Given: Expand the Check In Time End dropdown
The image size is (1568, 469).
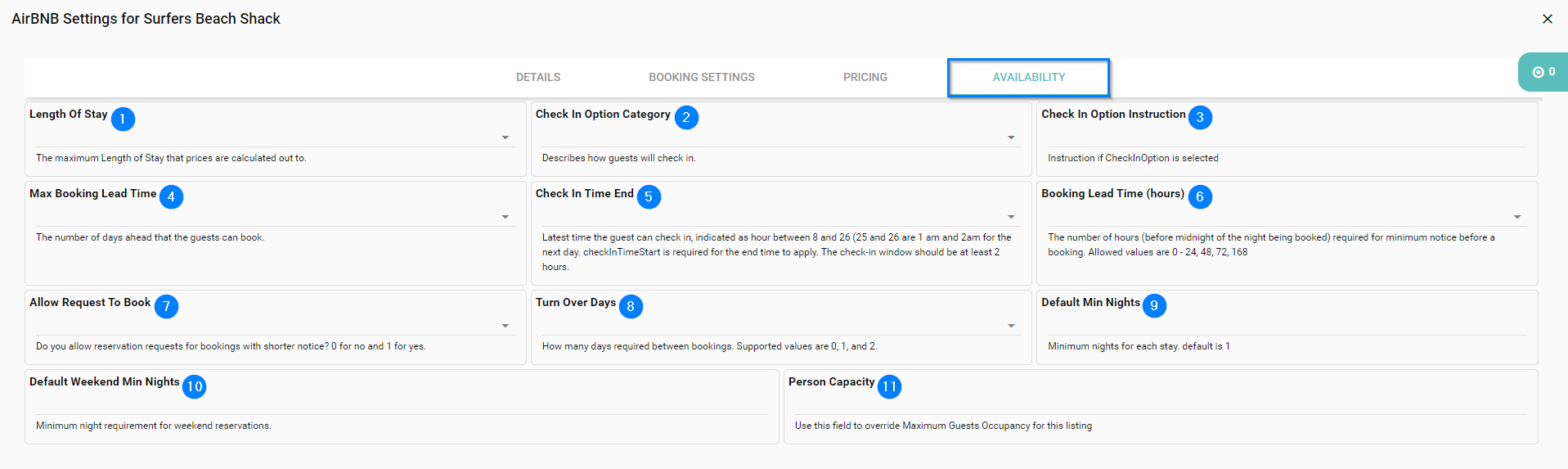Looking at the screenshot, I should coord(1011,217).
